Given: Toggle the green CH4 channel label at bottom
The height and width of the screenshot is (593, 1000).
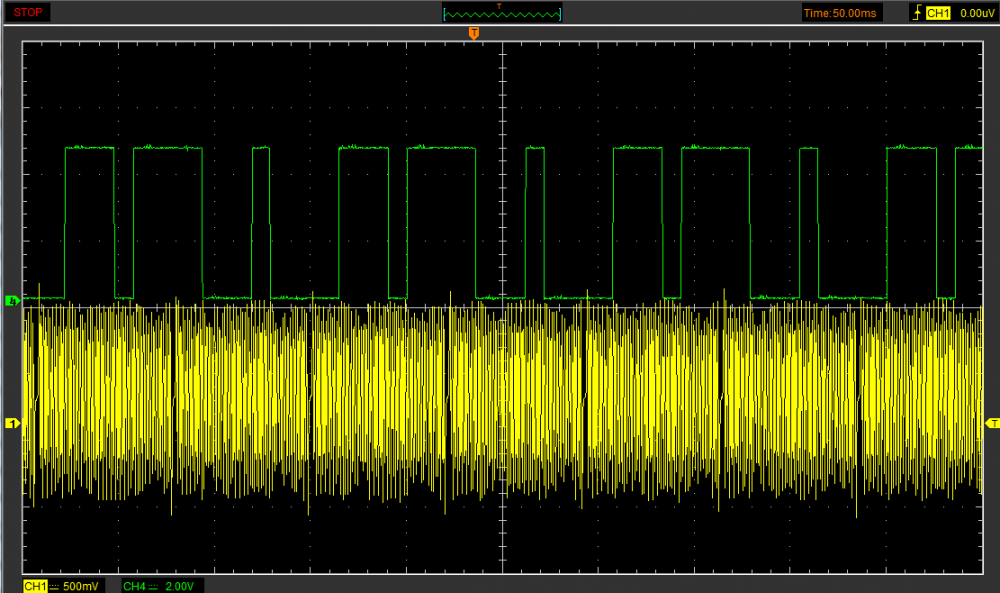Looking at the screenshot, I should 134,585.
